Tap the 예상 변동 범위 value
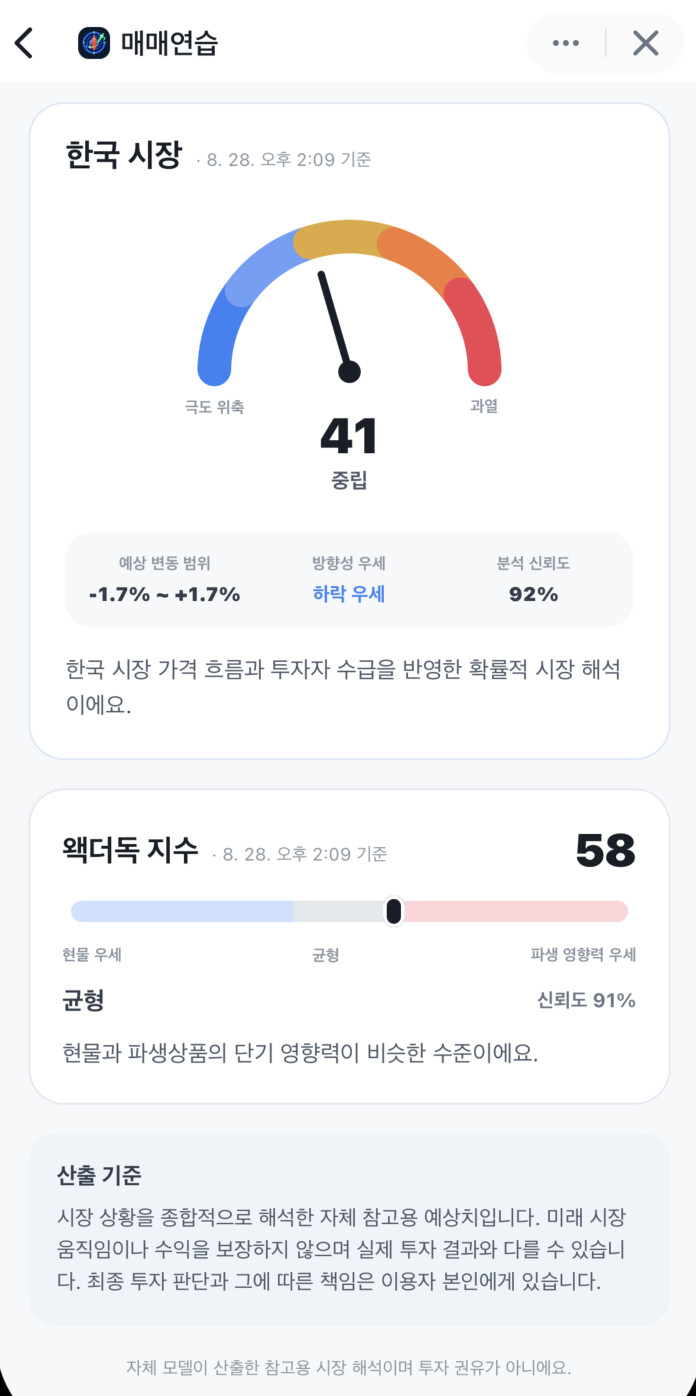 [165, 594]
